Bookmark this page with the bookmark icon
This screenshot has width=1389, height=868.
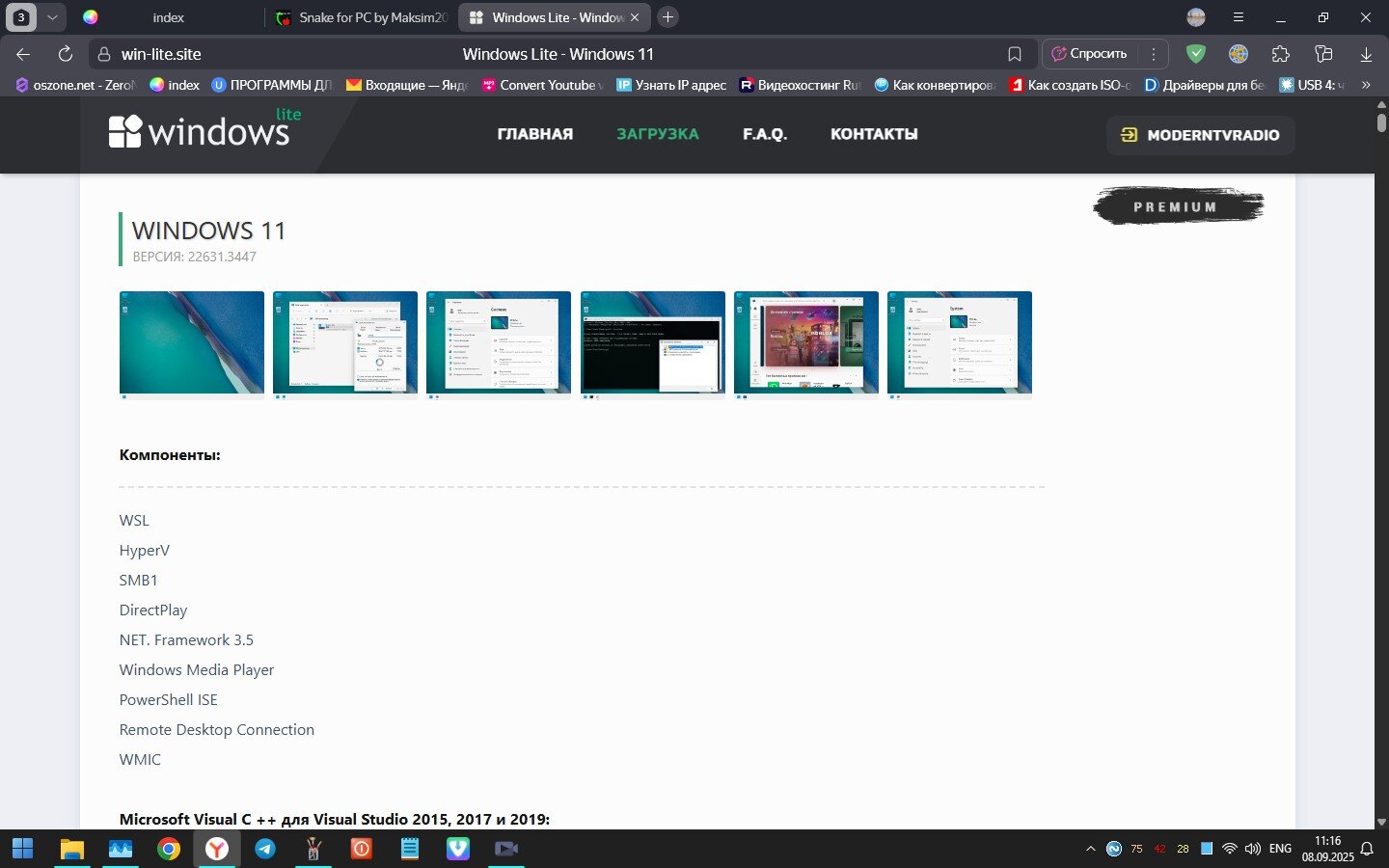click(x=1015, y=54)
